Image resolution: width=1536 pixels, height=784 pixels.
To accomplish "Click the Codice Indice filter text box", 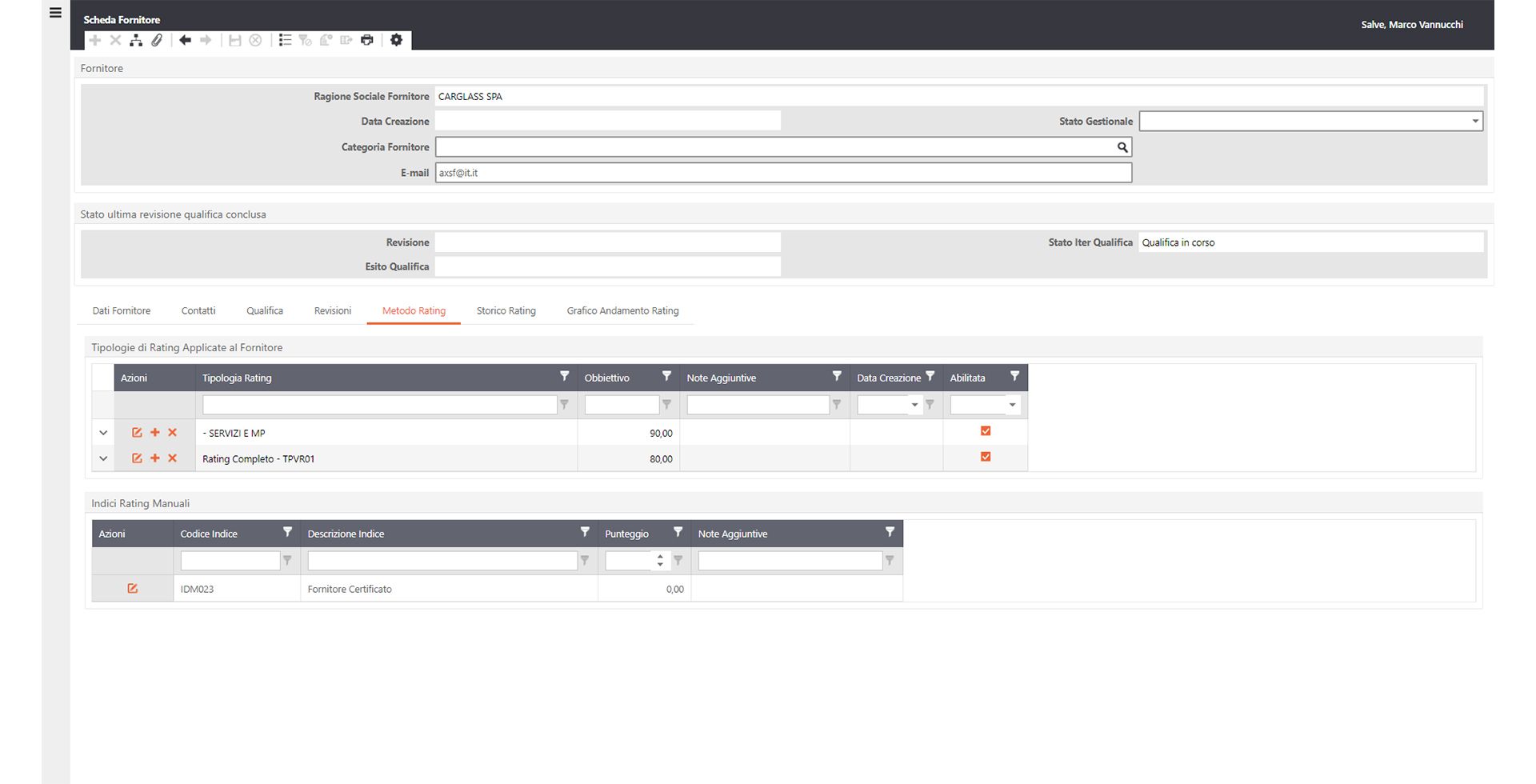I will click(230, 561).
